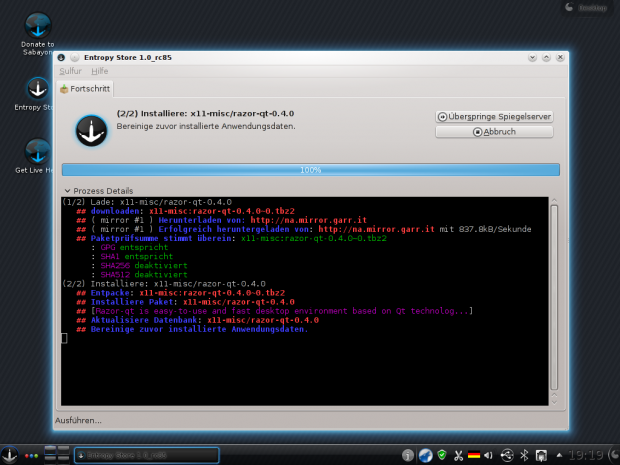The height and width of the screenshot is (465, 620).
Task: Open the Hilfe menu
Action: tap(100, 71)
